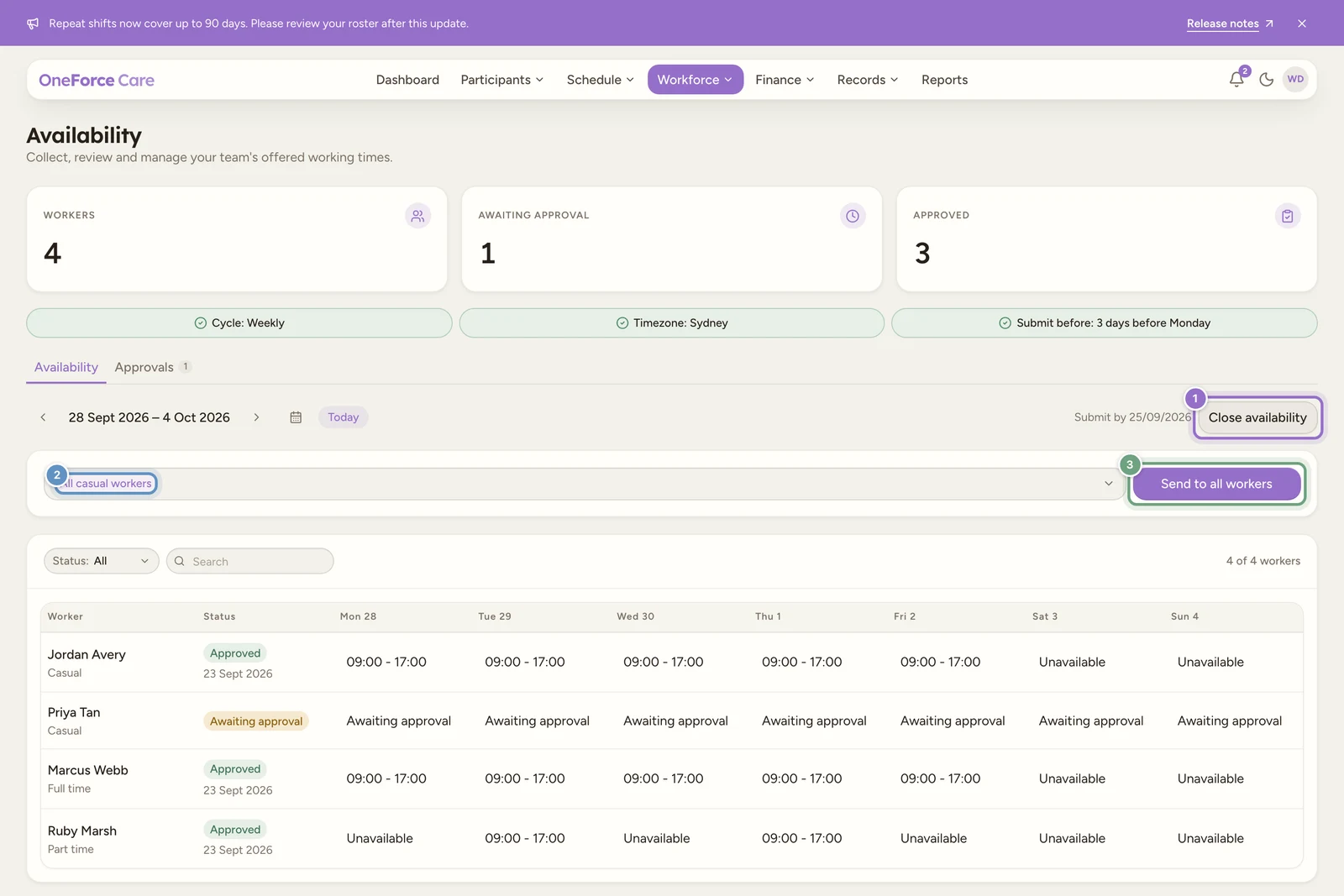Viewport: 1344px width, 896px height.
Task: Click the Mon 28 column header
Action: click(x=358, y=616)
